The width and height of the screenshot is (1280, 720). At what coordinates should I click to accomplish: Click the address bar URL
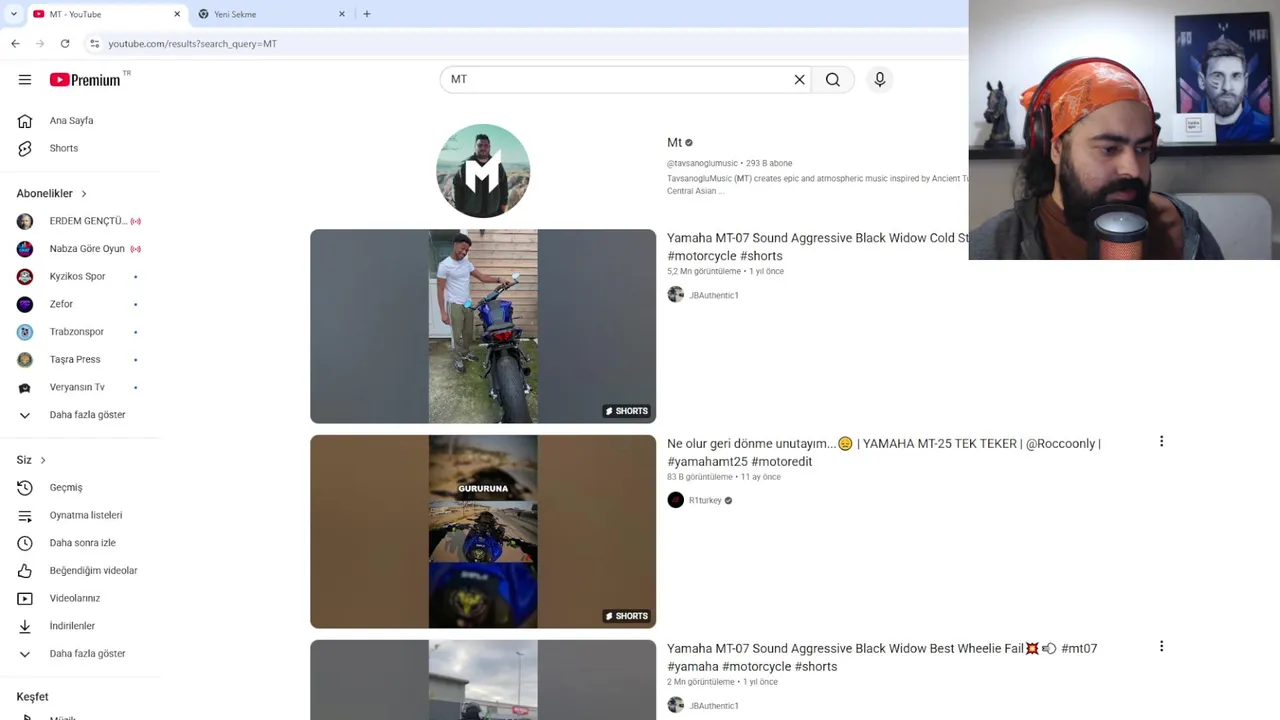[x=193, y=44]
